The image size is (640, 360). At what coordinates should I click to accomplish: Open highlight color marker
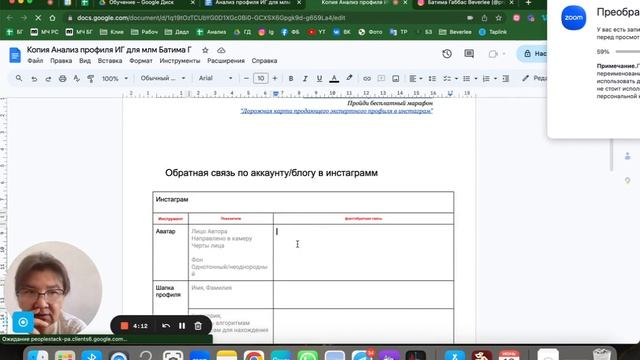(349, 78)
